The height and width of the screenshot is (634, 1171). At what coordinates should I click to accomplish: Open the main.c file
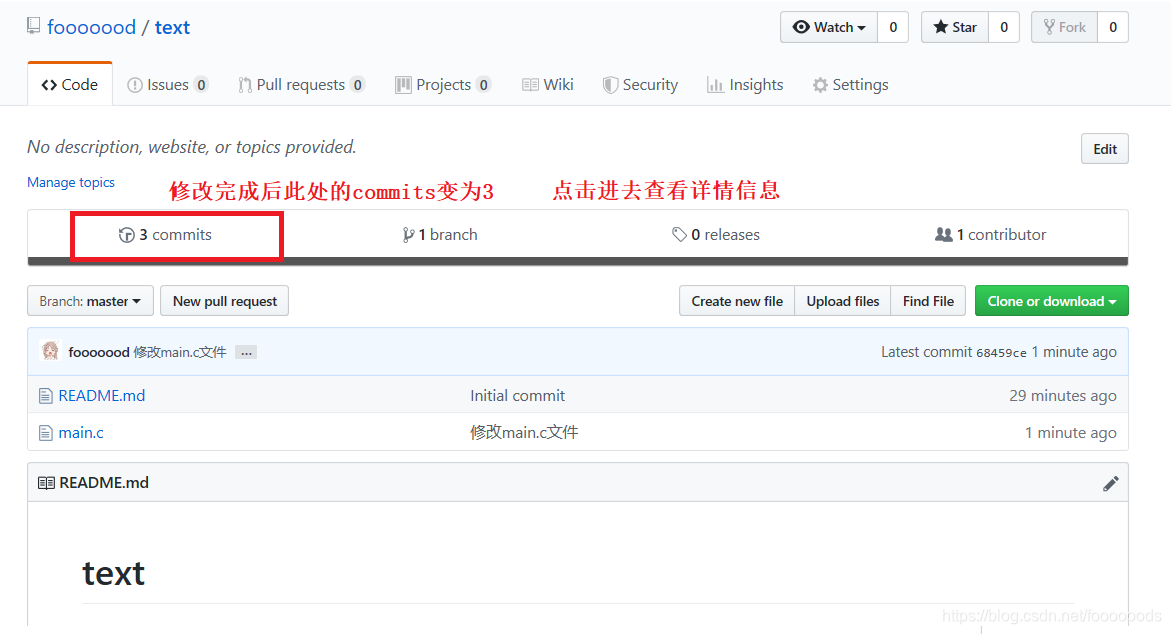(81, 432)
